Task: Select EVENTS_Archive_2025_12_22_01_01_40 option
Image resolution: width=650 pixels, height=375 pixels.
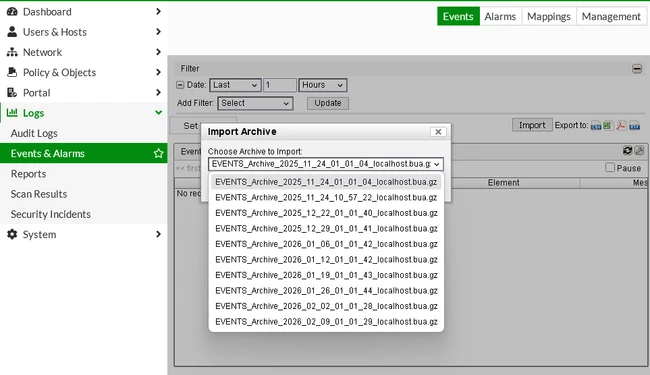Action: 326,213
